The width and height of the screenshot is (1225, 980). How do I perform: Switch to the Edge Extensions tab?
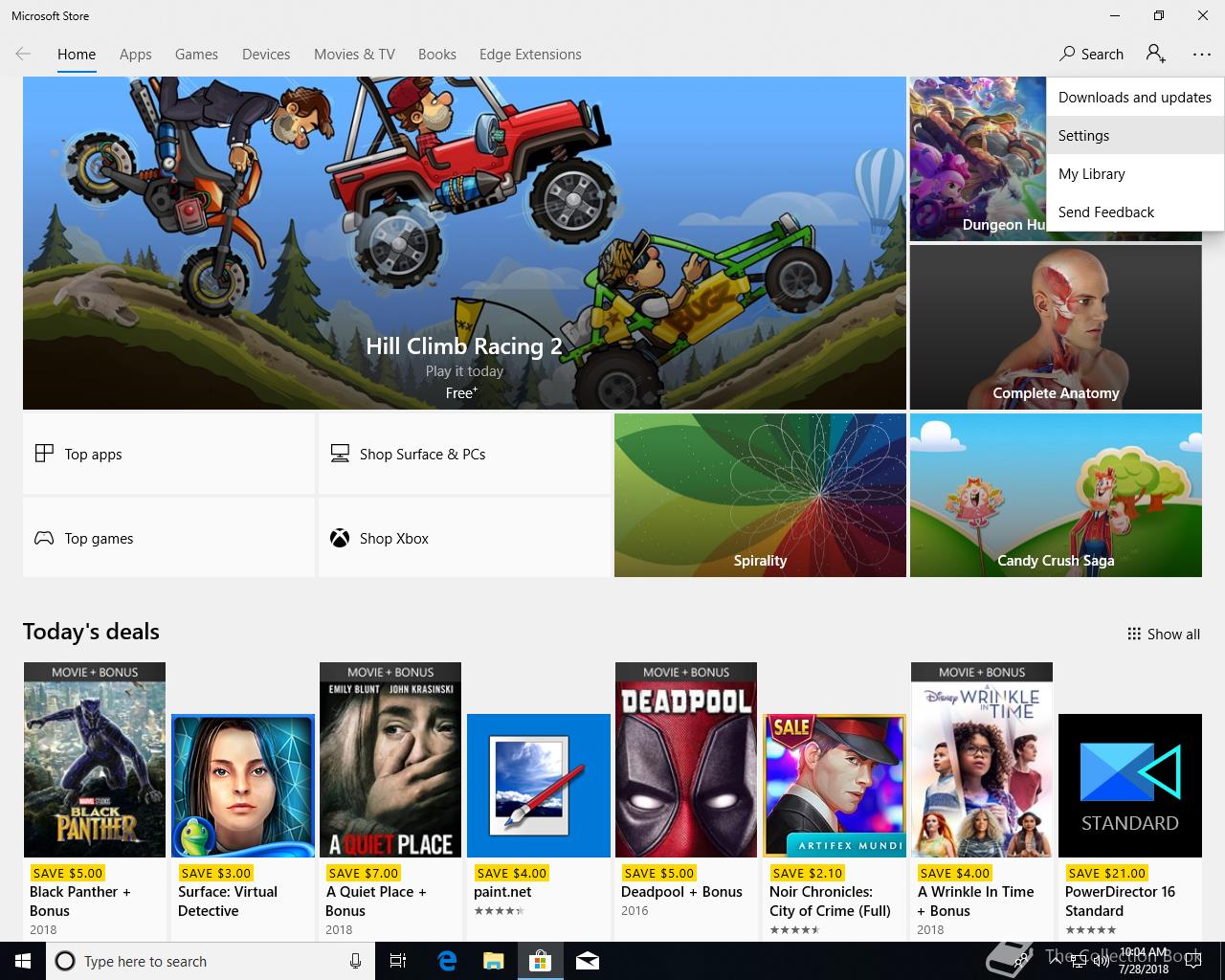pos(530,55)
